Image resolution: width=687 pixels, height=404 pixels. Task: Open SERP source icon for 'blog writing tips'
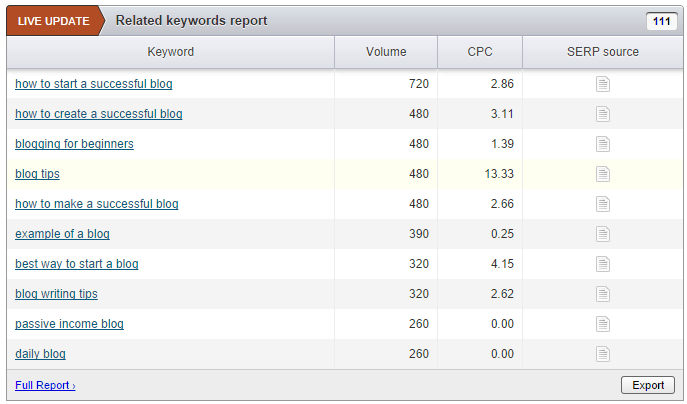602,294
